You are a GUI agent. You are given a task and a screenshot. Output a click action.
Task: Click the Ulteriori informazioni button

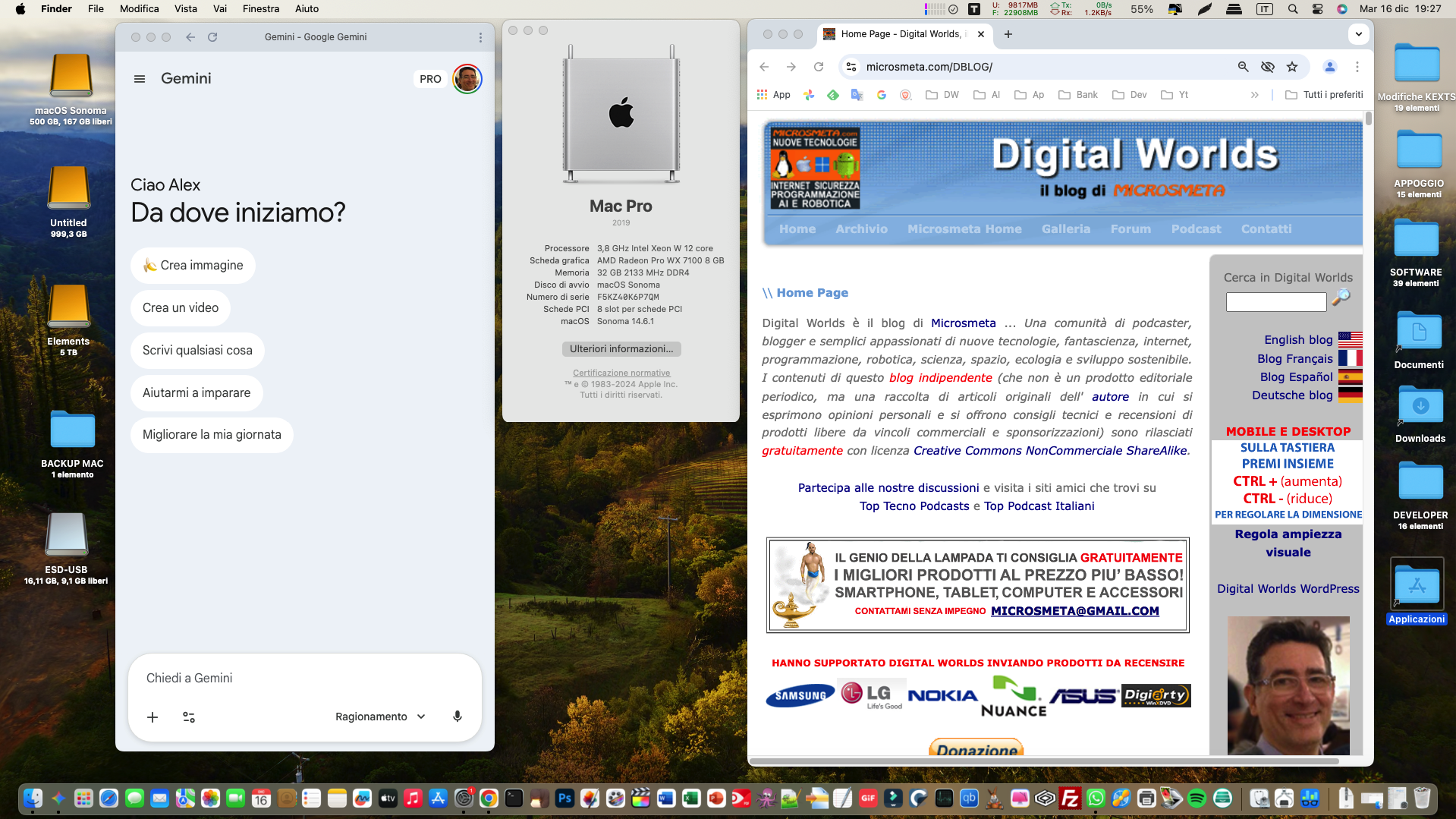[621, 349]
